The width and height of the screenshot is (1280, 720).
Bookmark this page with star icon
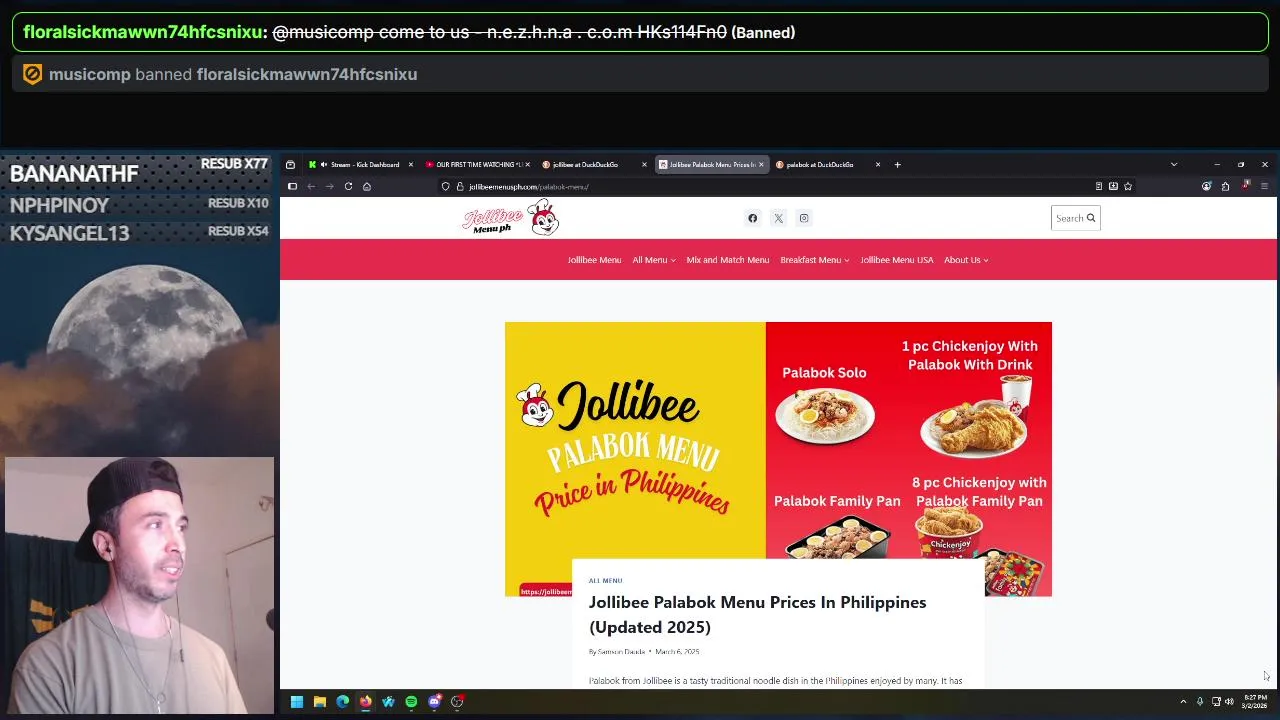(x=1128, y=186)
